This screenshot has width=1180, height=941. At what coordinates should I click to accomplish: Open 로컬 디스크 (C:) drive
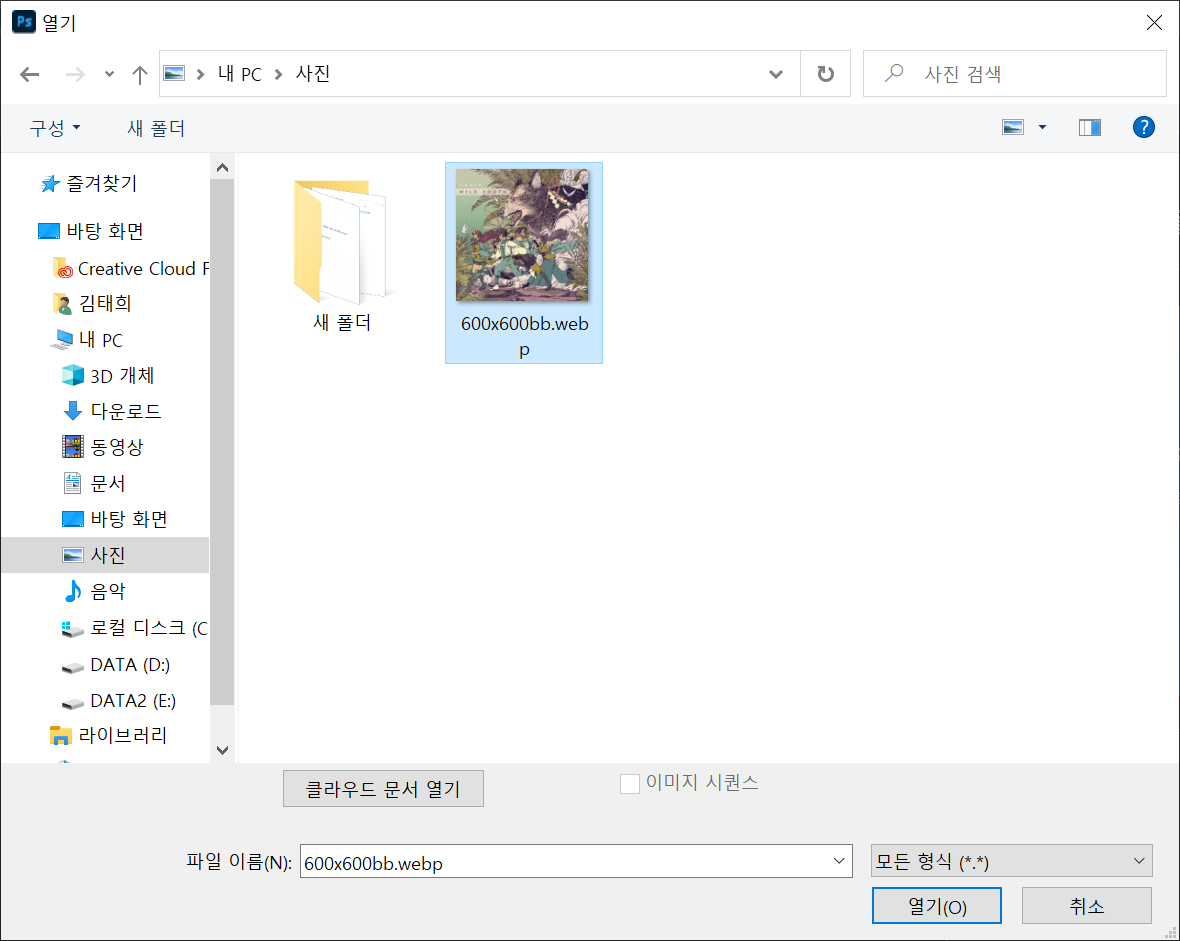pos(135,628)
